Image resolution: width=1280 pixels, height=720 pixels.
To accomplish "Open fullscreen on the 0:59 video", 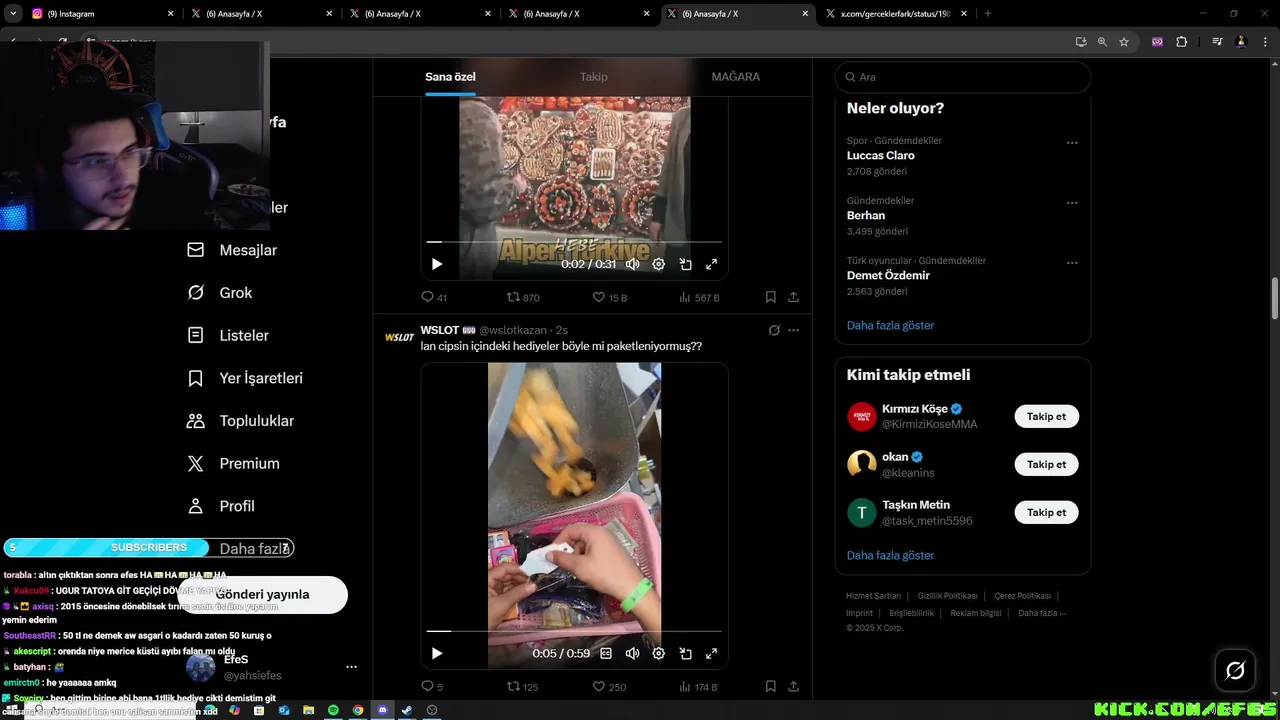I will pos(712,653).
